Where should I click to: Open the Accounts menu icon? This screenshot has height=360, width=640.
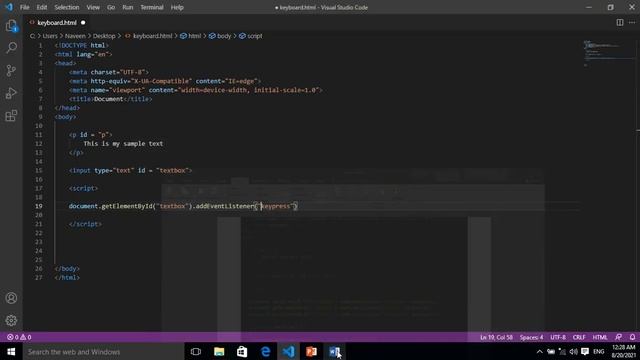click(11, 298)
